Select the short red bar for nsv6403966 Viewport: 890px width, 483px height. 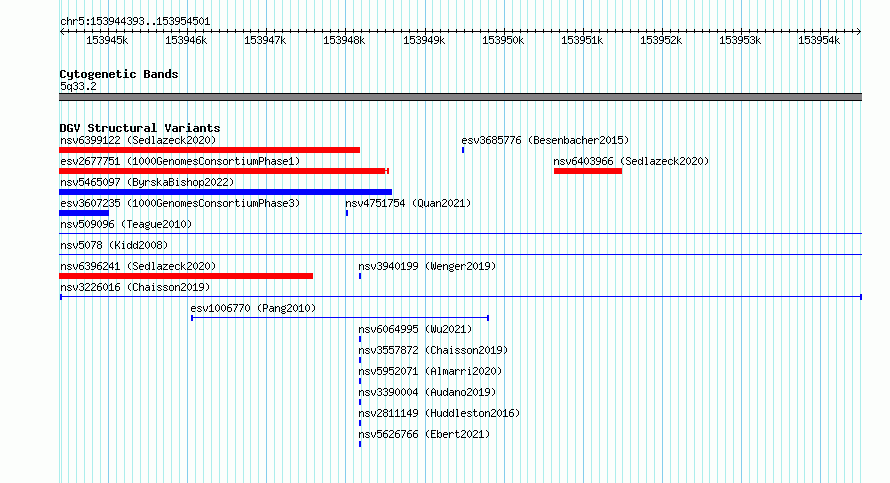[x=588, y=171]
